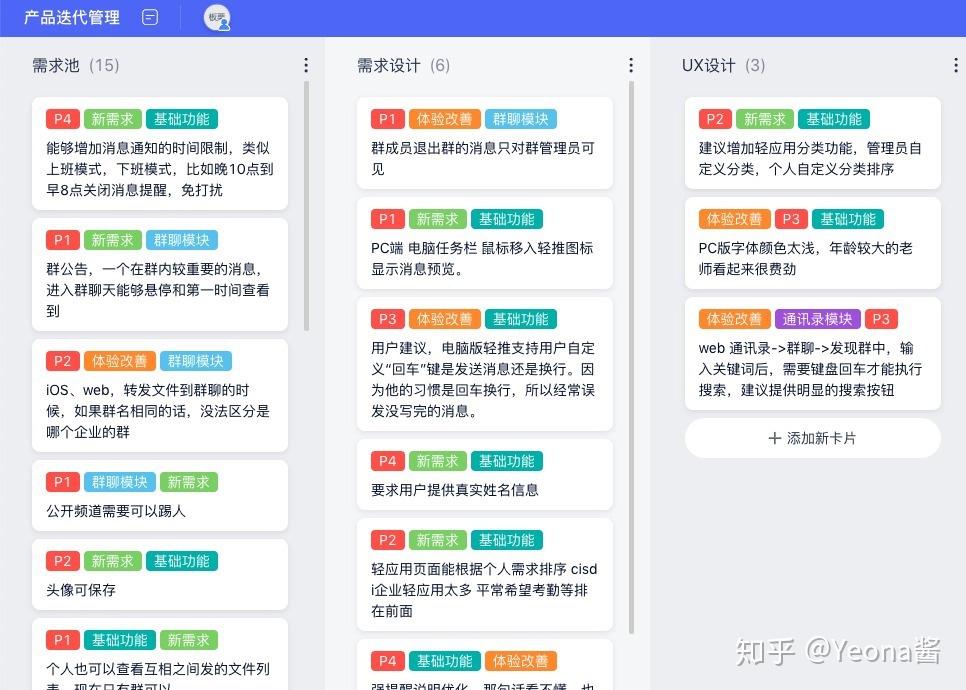Open card 头像可保存
This screenshot has height=690, width=966.
coord(160,574)
